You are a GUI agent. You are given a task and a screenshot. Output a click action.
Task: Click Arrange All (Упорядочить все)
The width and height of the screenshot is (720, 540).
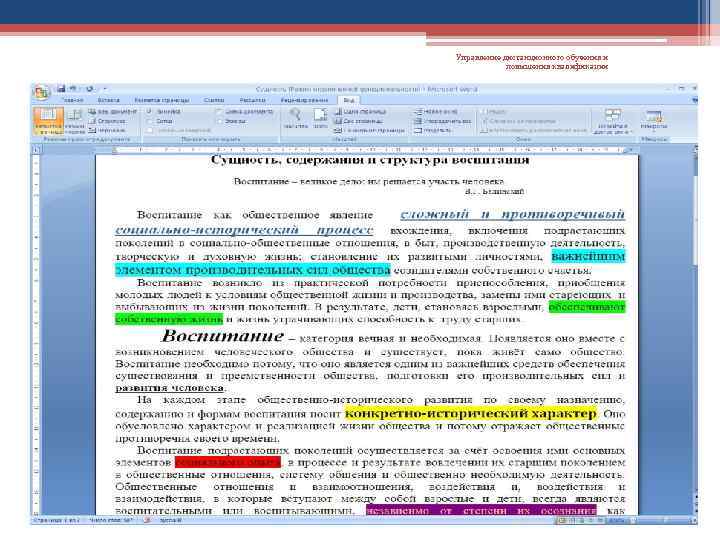click(x=443, y=121)
